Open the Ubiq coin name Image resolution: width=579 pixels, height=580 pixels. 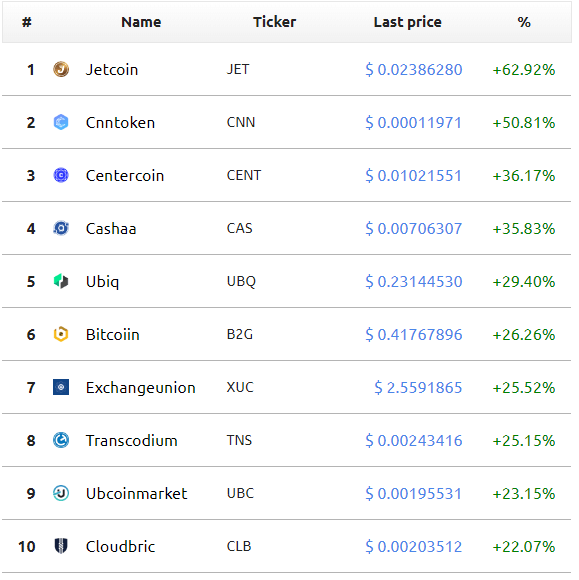tap(102, 282)
